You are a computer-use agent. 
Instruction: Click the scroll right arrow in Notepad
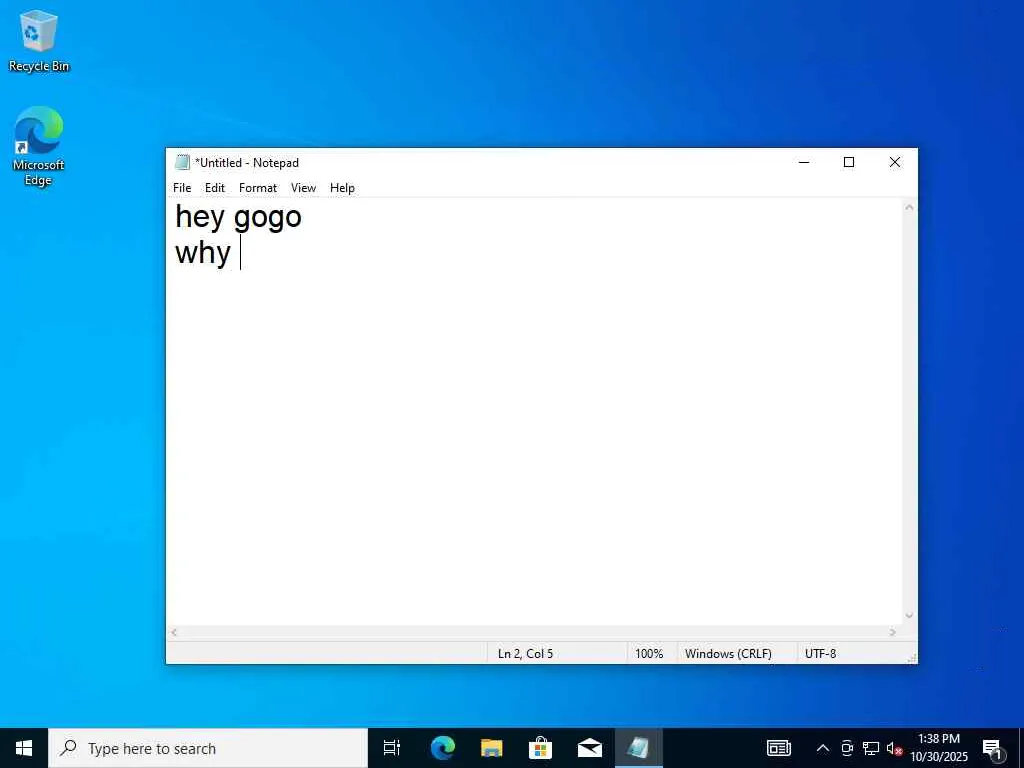coord(893,632)
